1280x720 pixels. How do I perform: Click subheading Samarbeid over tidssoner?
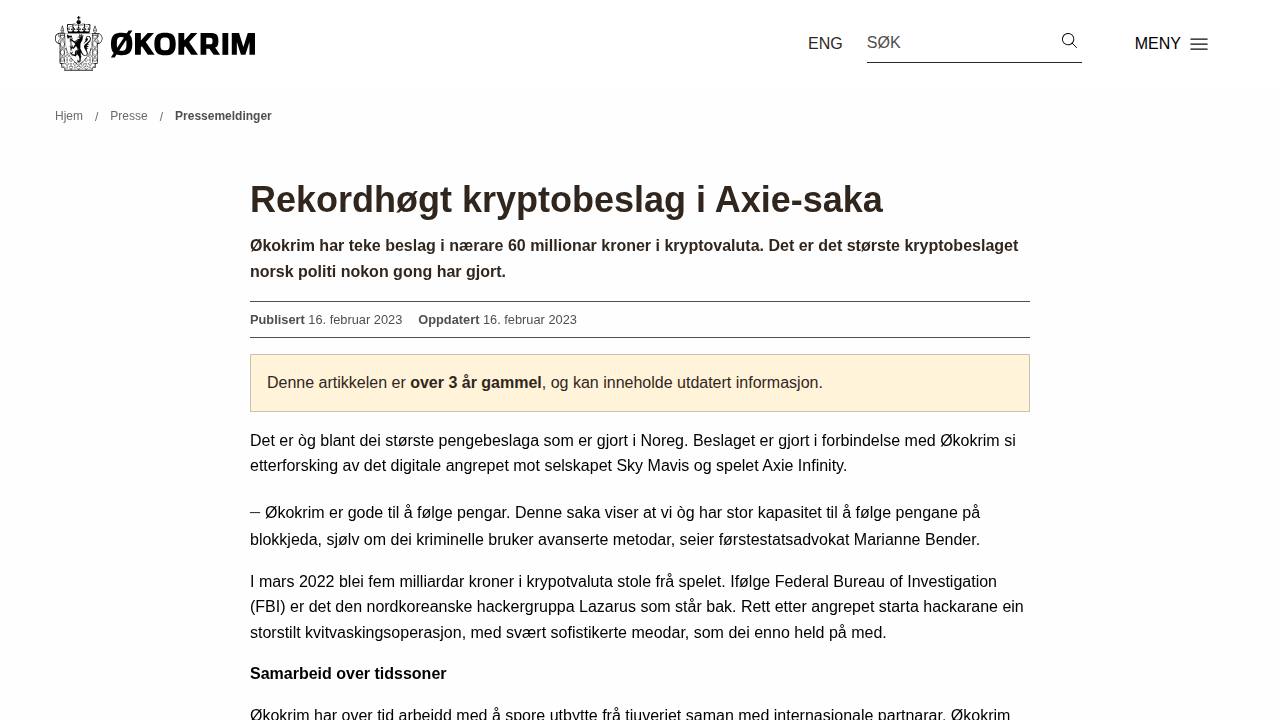pos(348,674)
